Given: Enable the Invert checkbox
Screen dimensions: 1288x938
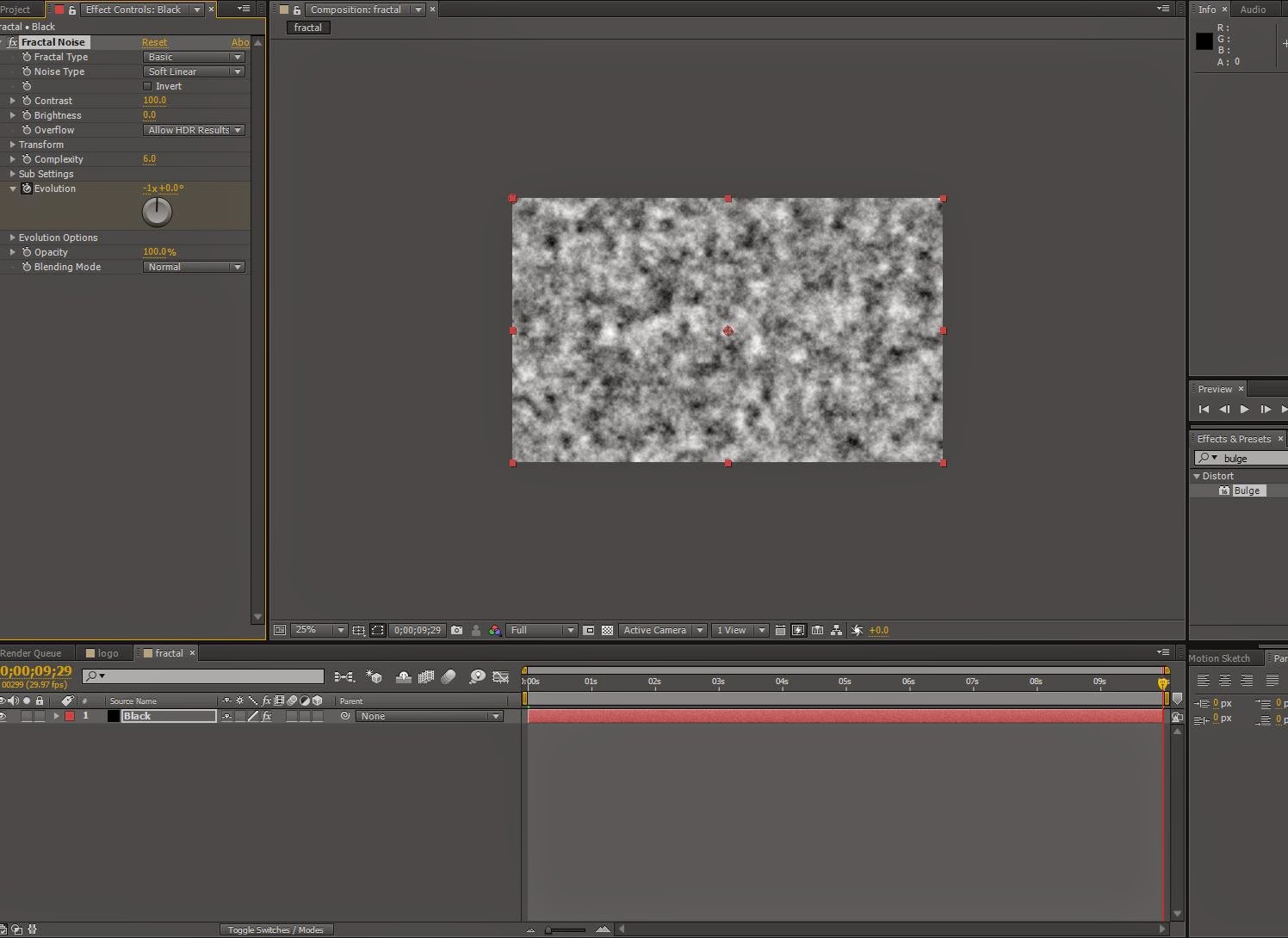Looking at the screenshot, I should click(x=147, y=86).
